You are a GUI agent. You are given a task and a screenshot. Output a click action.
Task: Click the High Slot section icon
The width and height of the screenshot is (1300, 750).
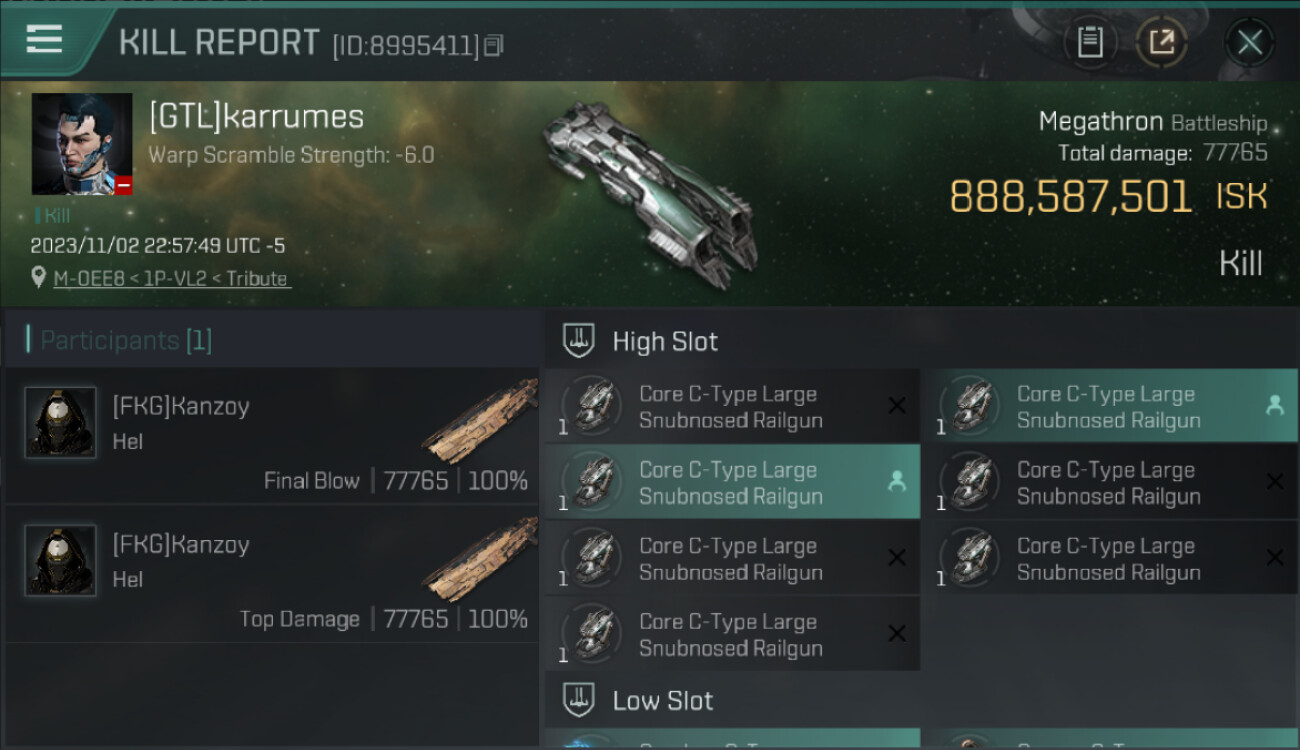(x=579, y=340)
